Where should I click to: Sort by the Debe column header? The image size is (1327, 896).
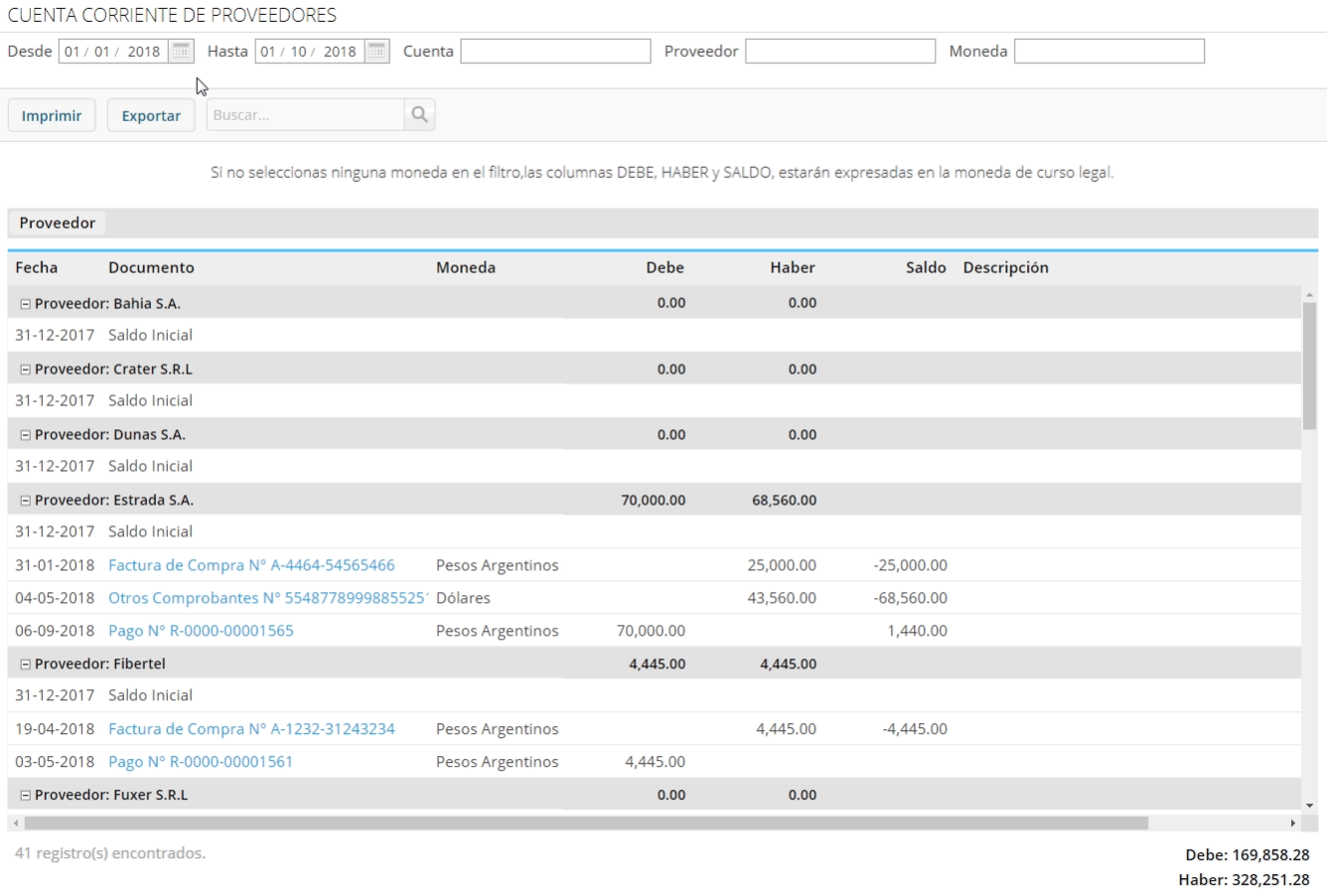664,267
